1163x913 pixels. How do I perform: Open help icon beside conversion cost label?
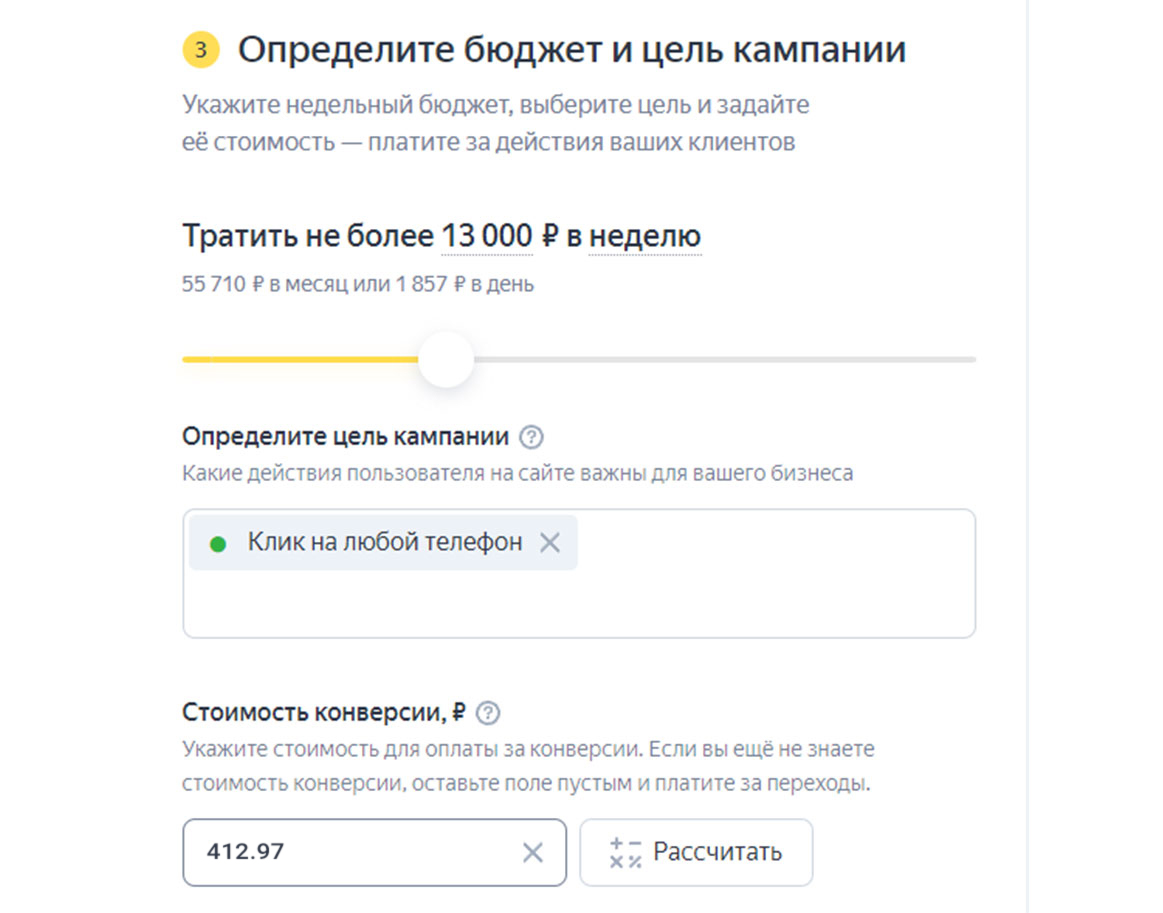tap(488, 713)
